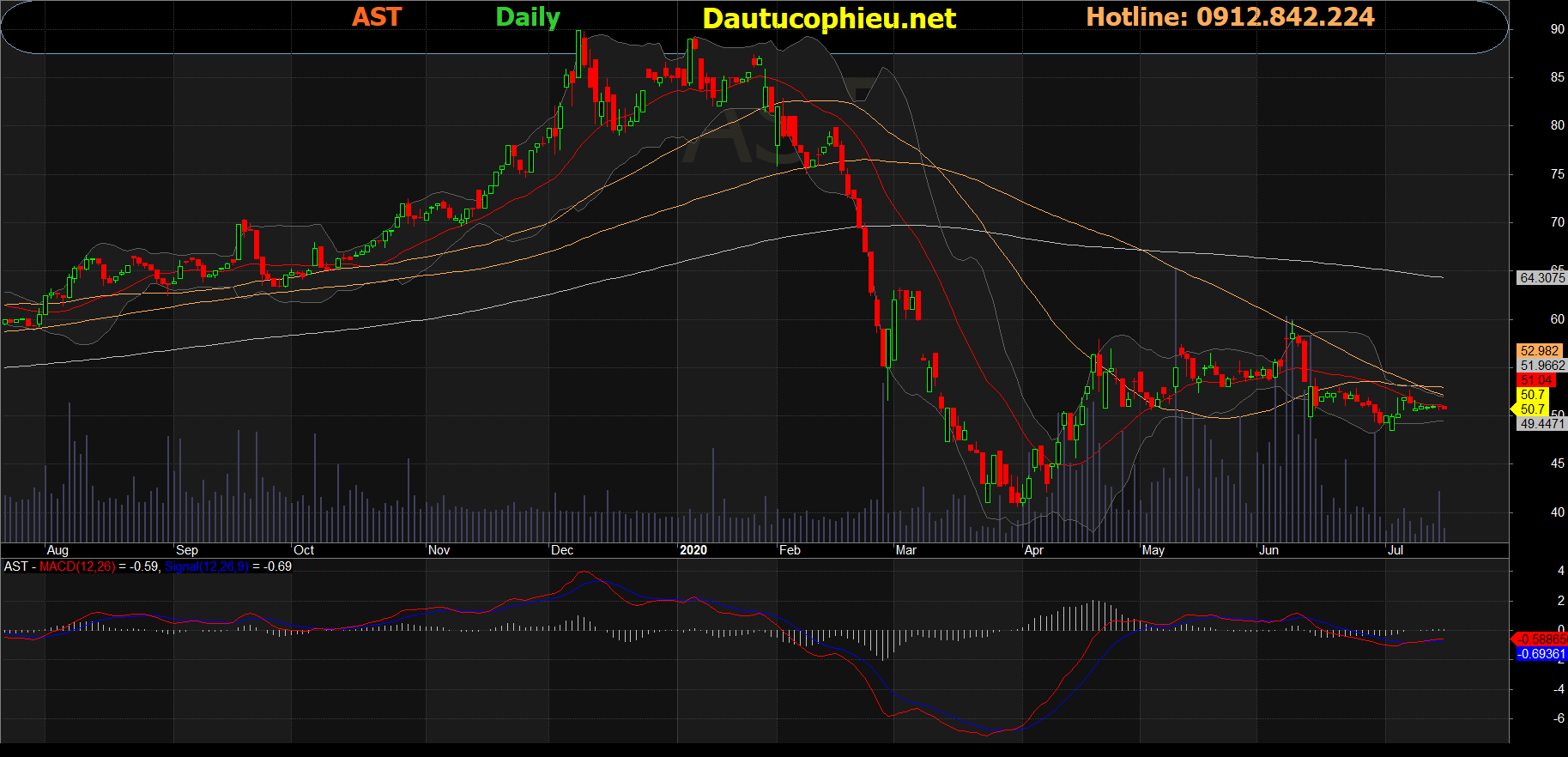Click the orange 52.982 value tag
Image resolution: width=1568 pixels, height=757 pixels.
(1539, 351)
